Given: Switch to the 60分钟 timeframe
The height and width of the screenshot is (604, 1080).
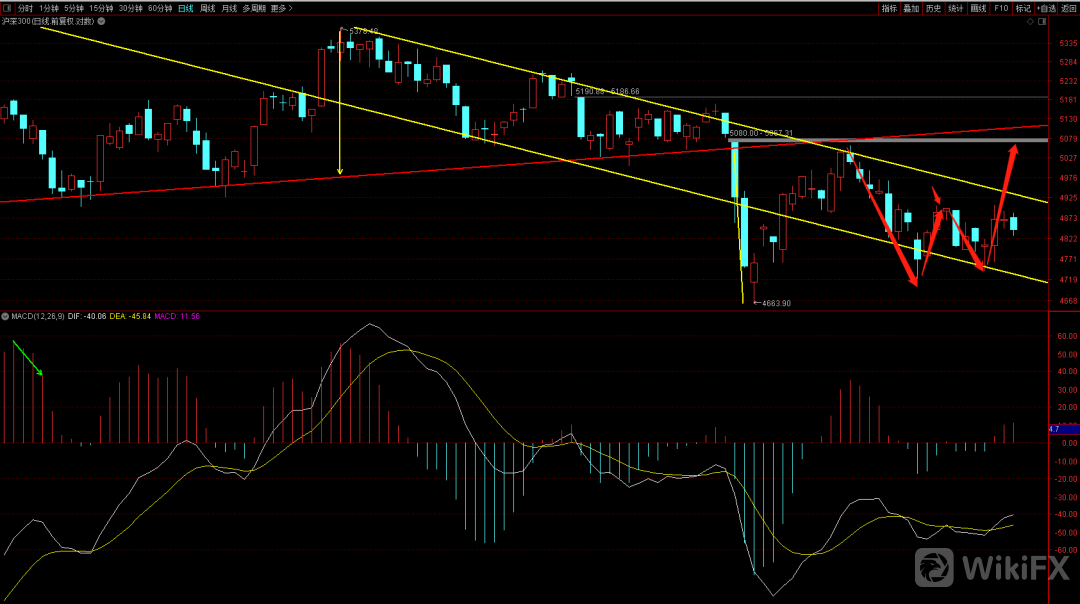Looking at the screenshot, I should click(159, 8).
